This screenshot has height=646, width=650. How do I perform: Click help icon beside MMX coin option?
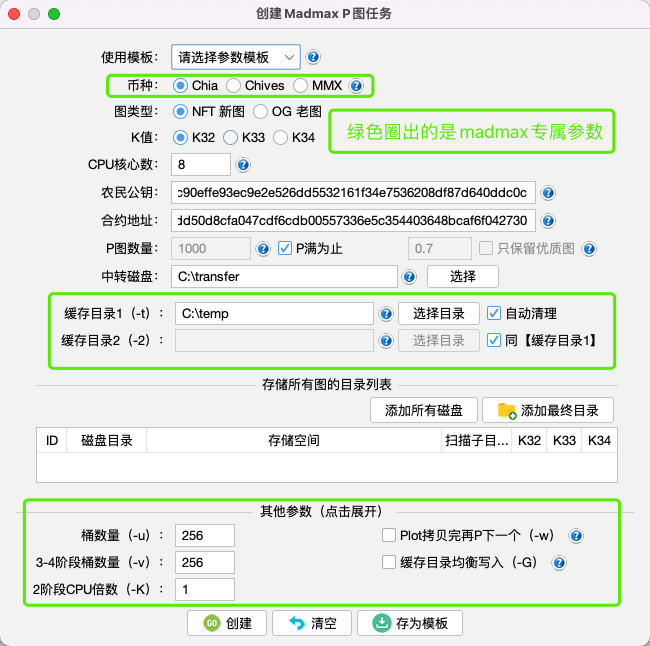click(x=356, y=86)
